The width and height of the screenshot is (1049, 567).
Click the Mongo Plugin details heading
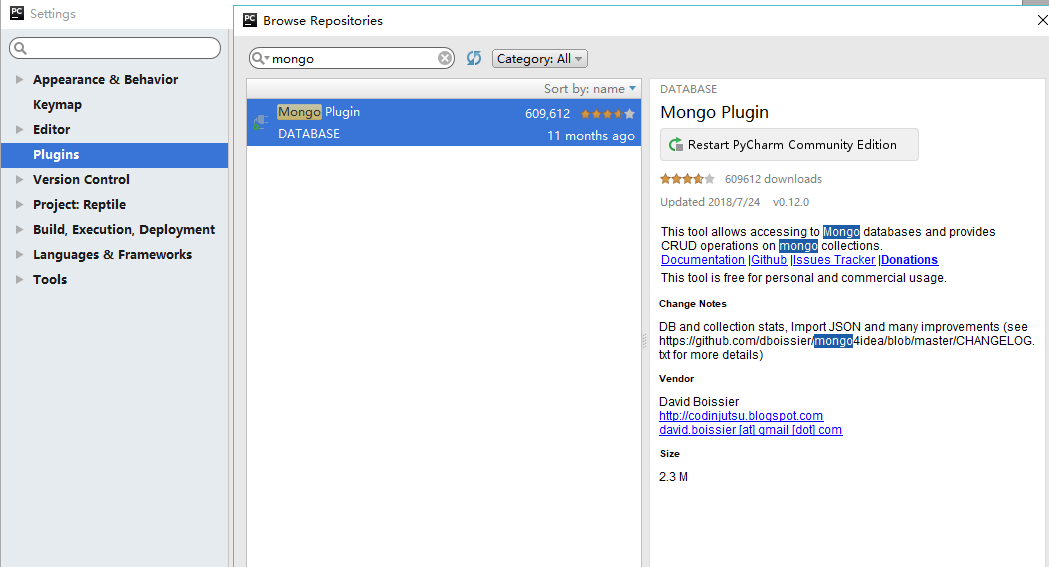pos(714,112)
